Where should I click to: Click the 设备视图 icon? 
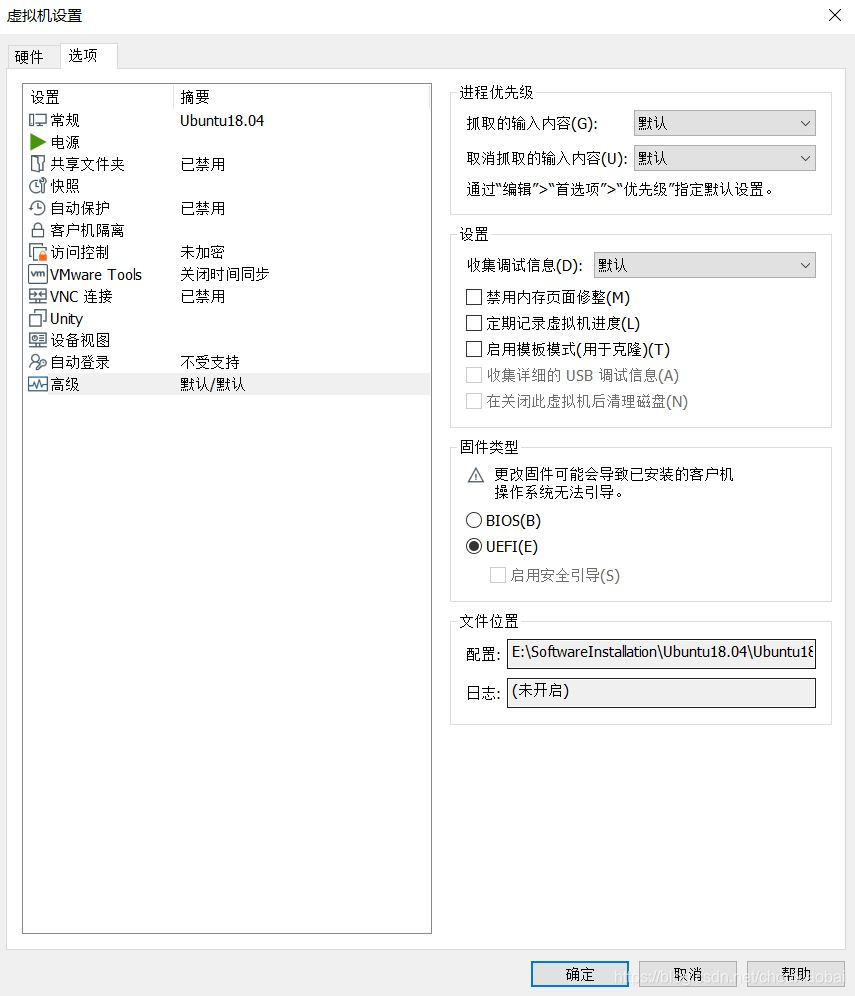tap(37, 340)
